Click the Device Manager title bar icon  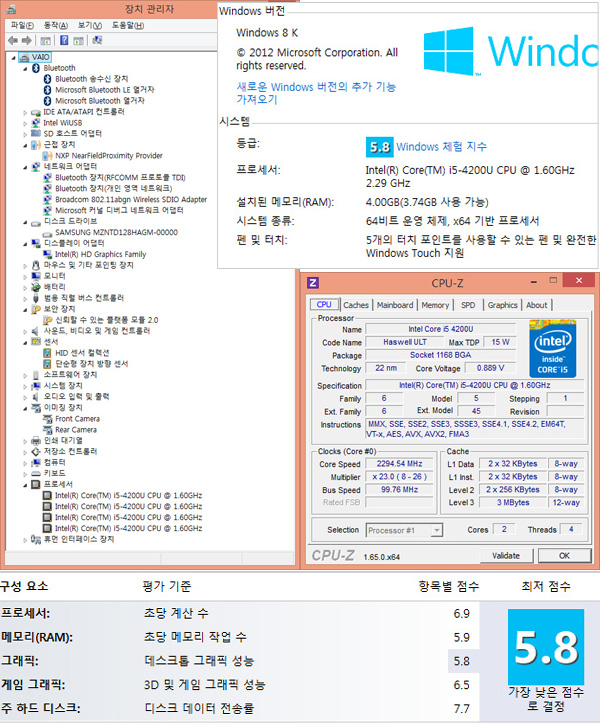coord(12,9)
